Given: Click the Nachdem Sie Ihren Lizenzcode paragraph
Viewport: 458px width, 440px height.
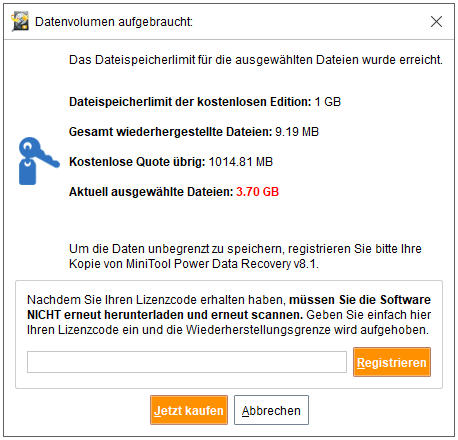Looking at the screenshot, I should point(229,315).
